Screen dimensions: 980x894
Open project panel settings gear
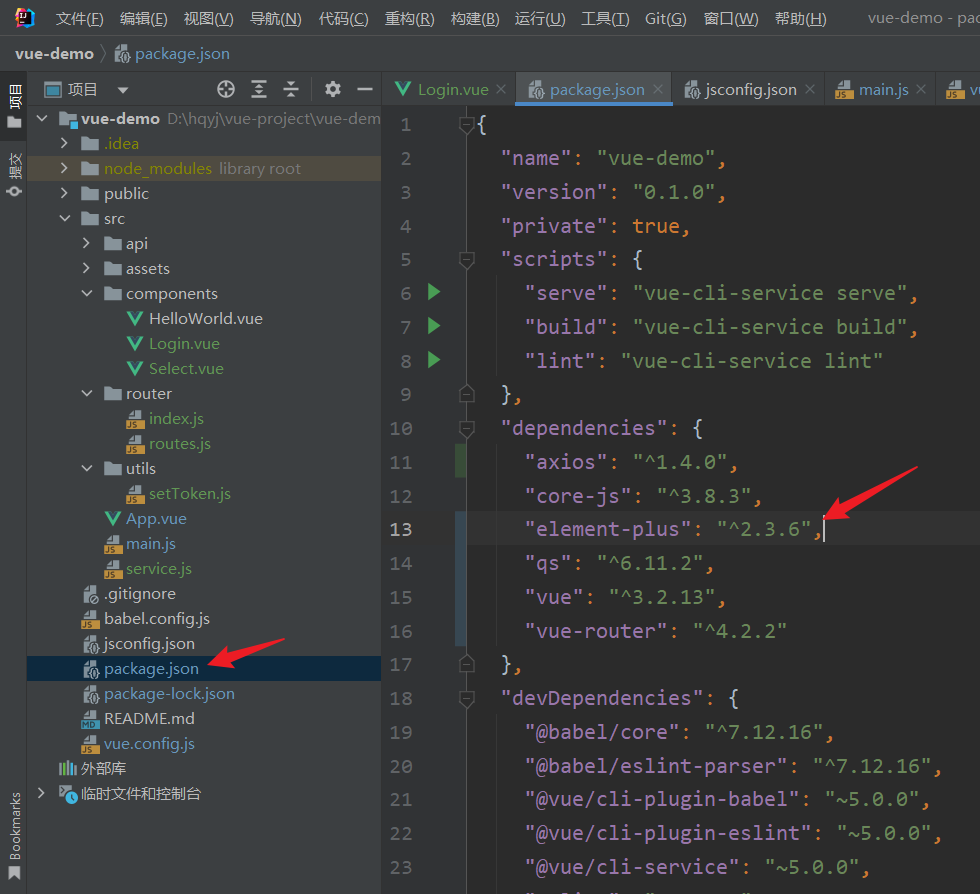click(x=333, y=89)
